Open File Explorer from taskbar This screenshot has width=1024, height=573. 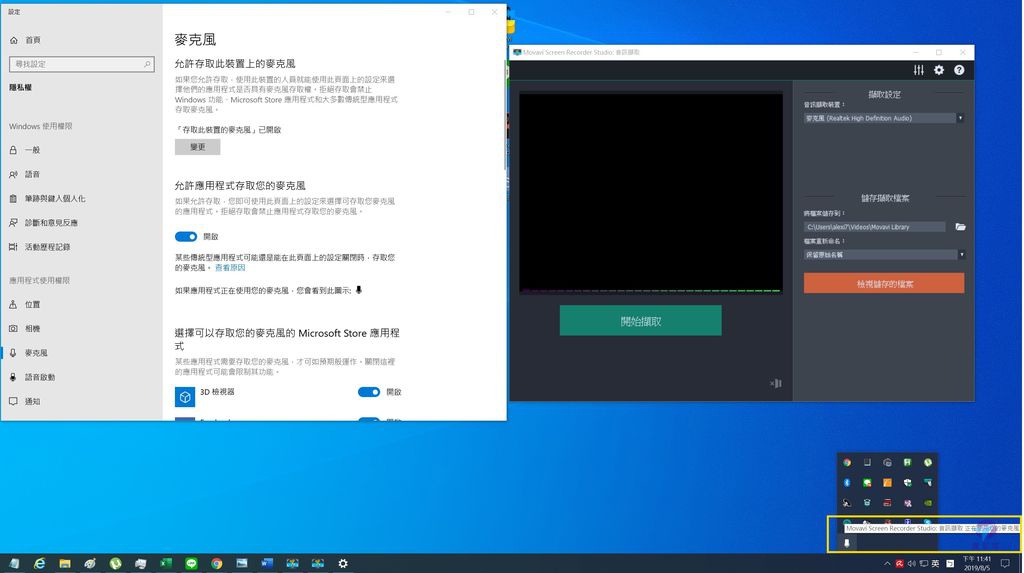point(65,563)
